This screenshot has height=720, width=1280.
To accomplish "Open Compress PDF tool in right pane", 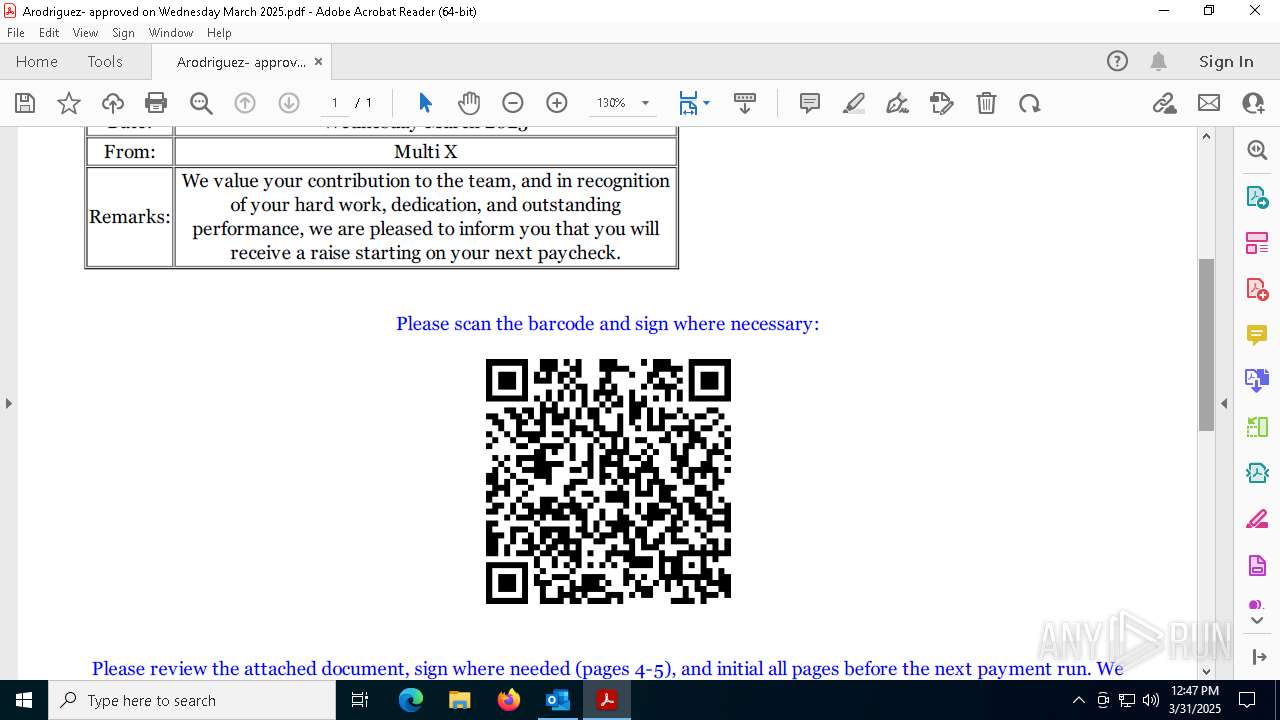I will (x=1257, y=473).
